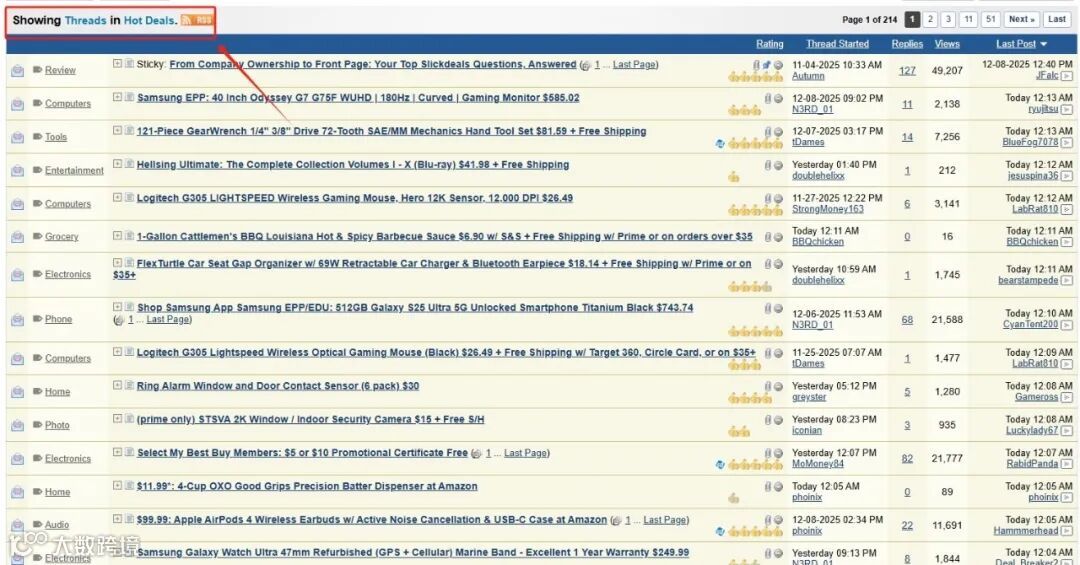The width and height of the screenshot is (1080, 565).
Task: Expand the Samsung Odyssey G7 monitor thread preview
Action: click(x=117, y=96)
